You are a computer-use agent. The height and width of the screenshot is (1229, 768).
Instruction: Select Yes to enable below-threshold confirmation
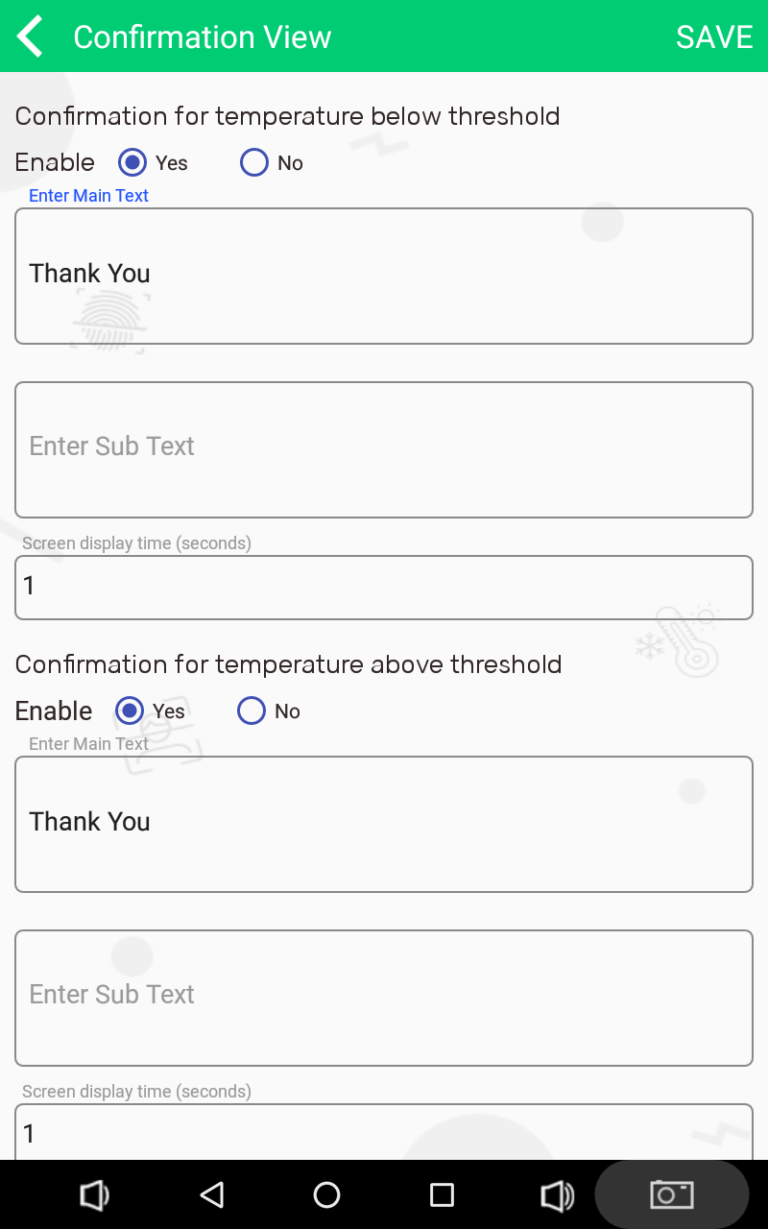tap(131, 162)
